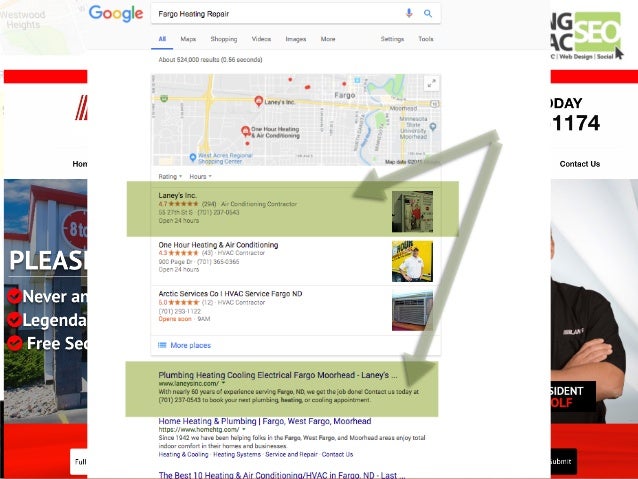Image resolution: width=638 pixels, height=479 pixels.
Task: Open the Home Heating & Plumbing result
Action: pos(264,421)
